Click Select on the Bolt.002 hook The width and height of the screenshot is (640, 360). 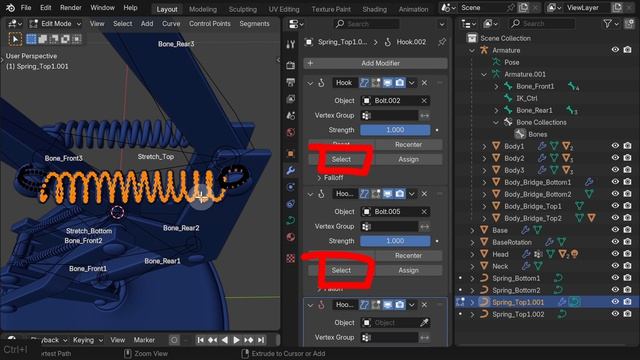[341, 159]
